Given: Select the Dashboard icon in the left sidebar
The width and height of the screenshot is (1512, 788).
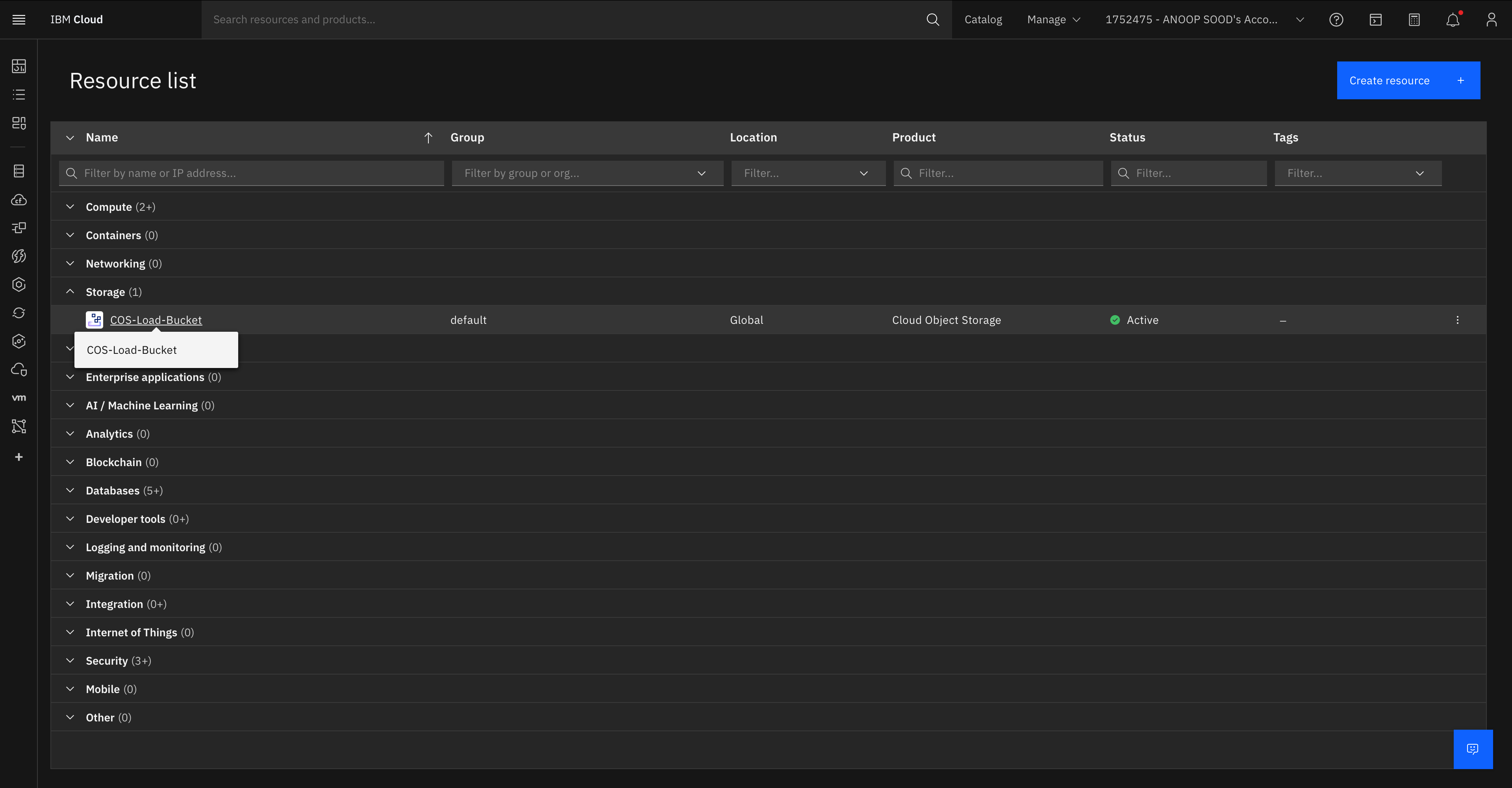Looking at the screenshot, I should tap(18, 66).
